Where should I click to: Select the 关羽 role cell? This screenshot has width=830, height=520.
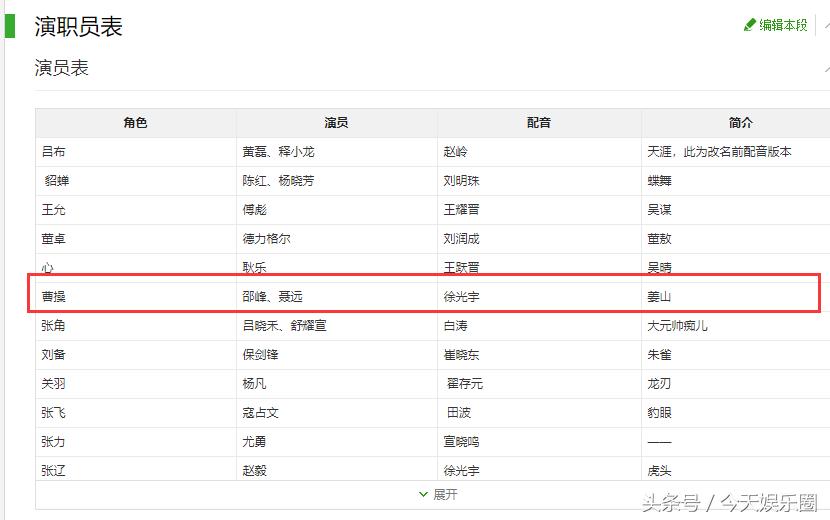136,384
